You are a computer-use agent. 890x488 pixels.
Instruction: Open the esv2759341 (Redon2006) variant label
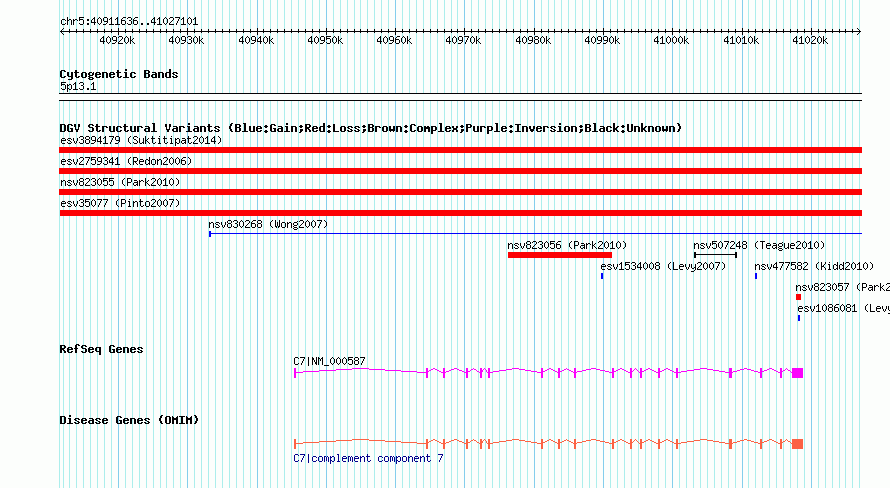pyautogui.click(x=126, y=161)
